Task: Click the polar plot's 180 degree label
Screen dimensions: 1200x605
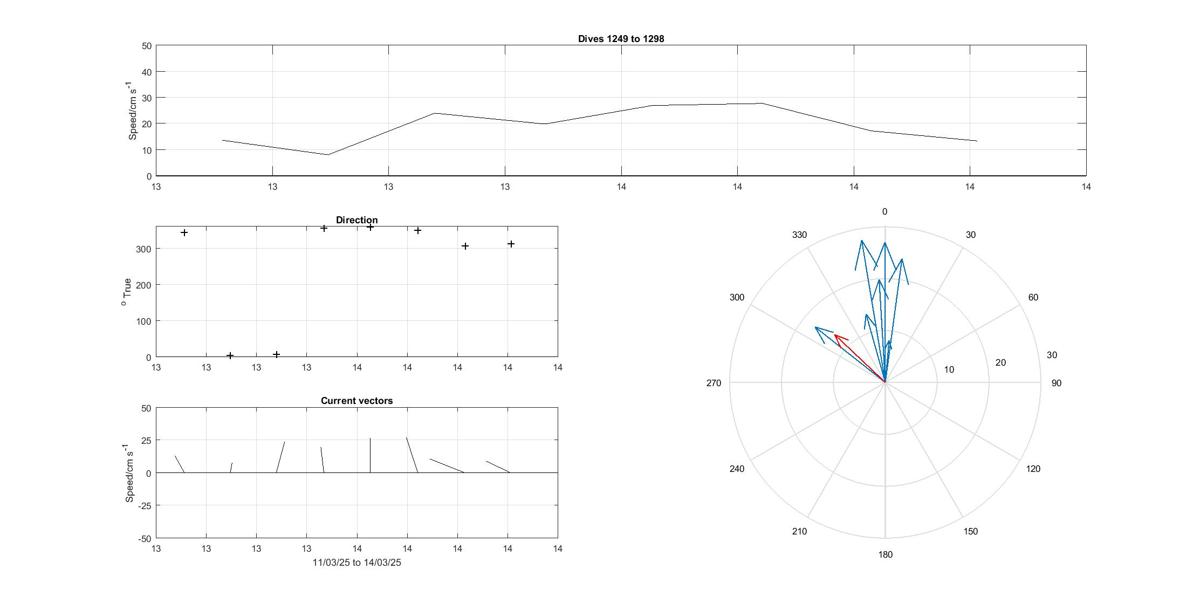Action: click(x=885, y=555)
